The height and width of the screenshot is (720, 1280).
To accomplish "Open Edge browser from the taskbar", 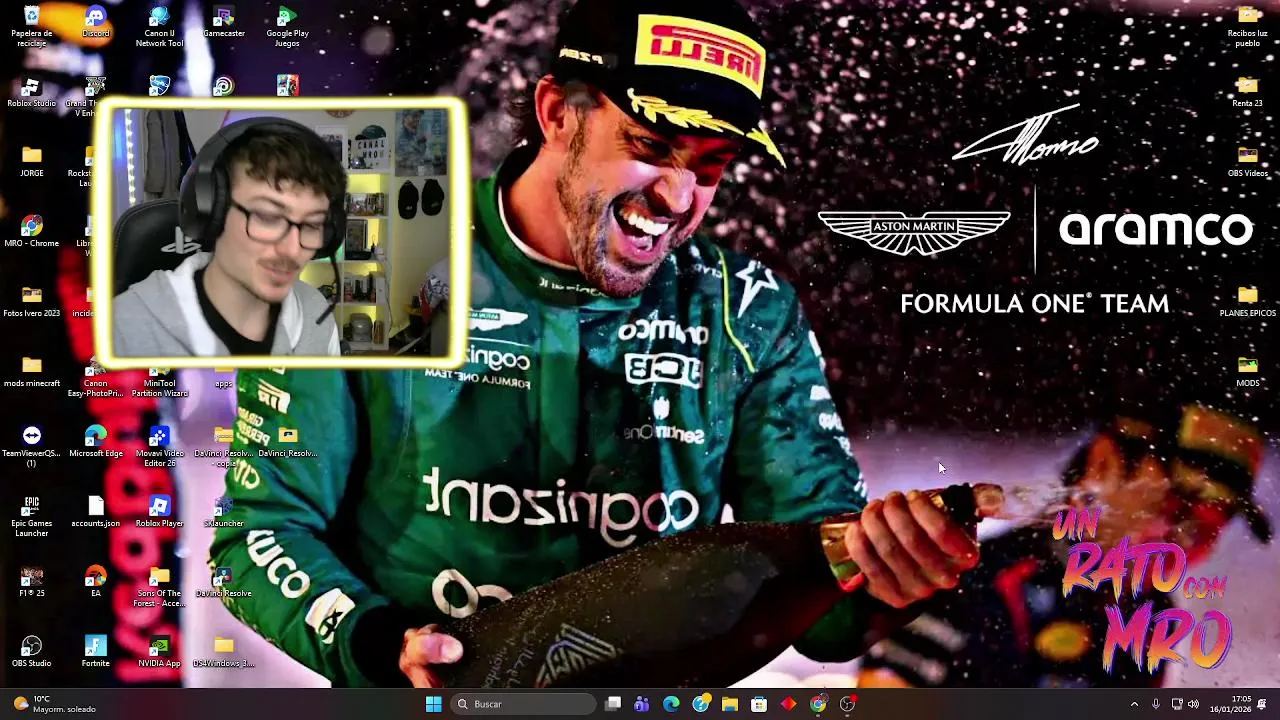I will click(x=671, y=704).
